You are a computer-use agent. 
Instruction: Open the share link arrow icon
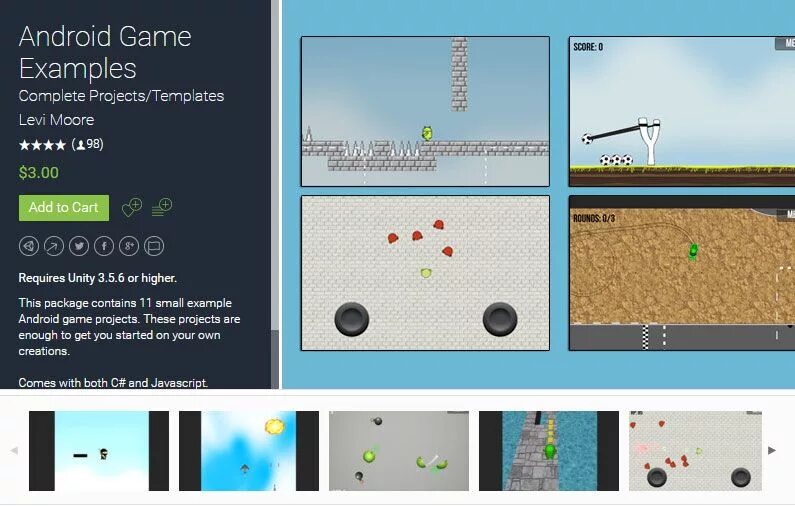pos(54,246)
